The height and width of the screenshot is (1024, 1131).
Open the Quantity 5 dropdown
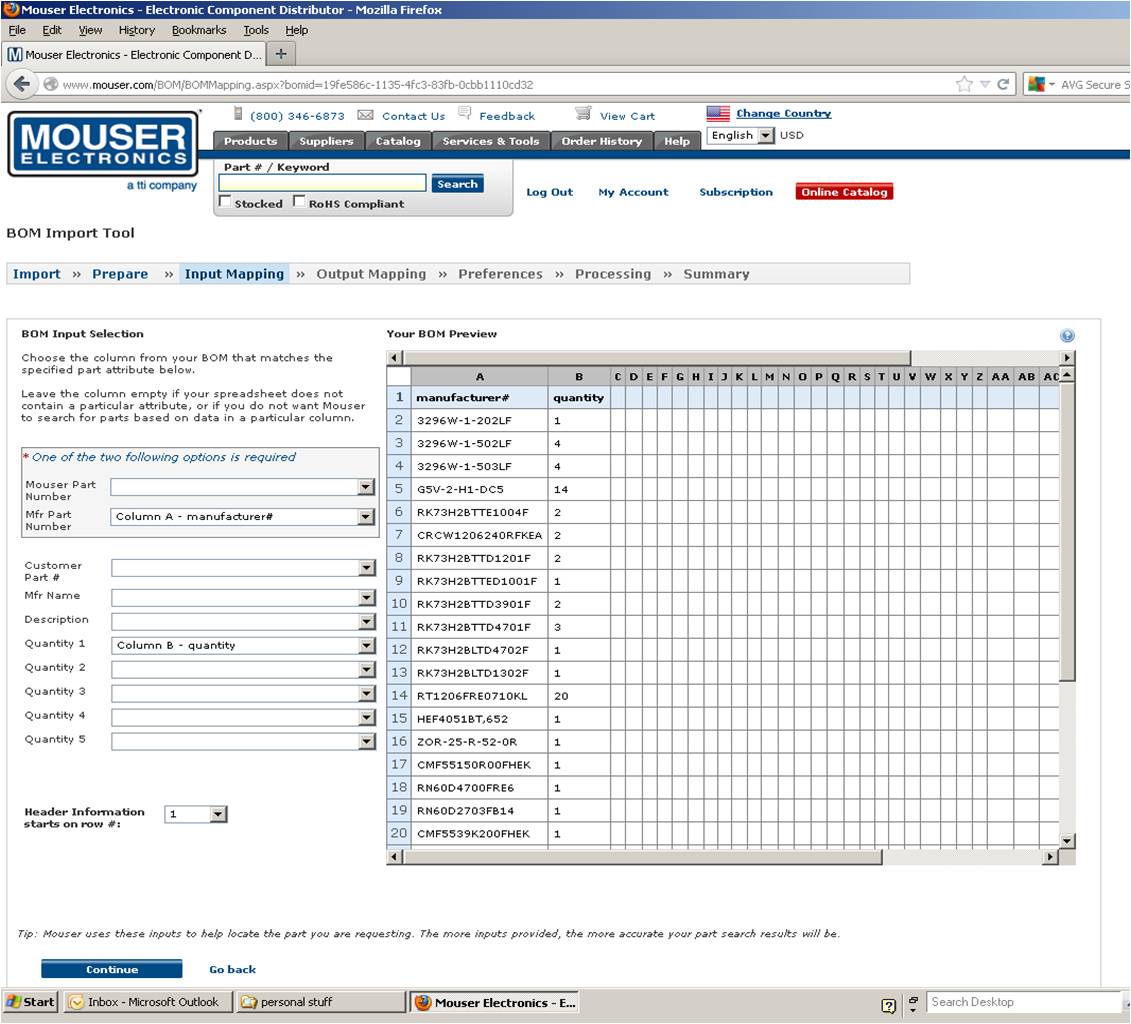(367, 741)
